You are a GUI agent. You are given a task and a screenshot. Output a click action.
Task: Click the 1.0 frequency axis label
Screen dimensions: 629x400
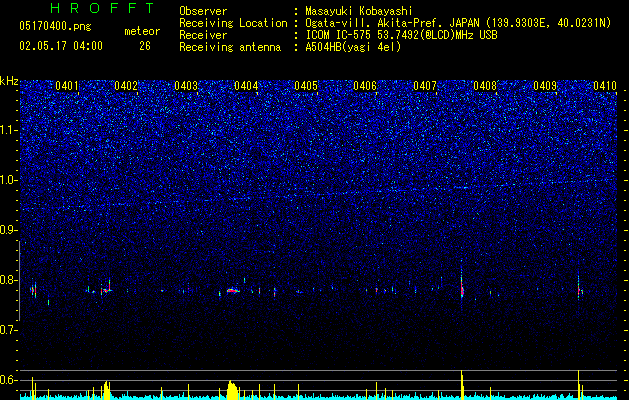tap(8, 180)
